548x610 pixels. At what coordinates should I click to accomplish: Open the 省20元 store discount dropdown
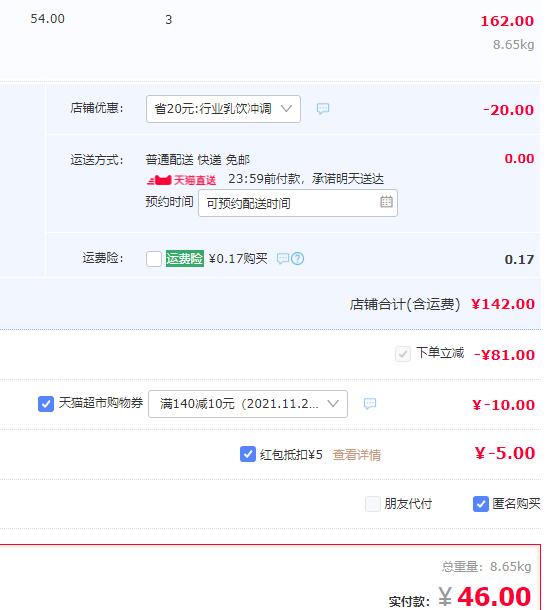tap(223, 109)
